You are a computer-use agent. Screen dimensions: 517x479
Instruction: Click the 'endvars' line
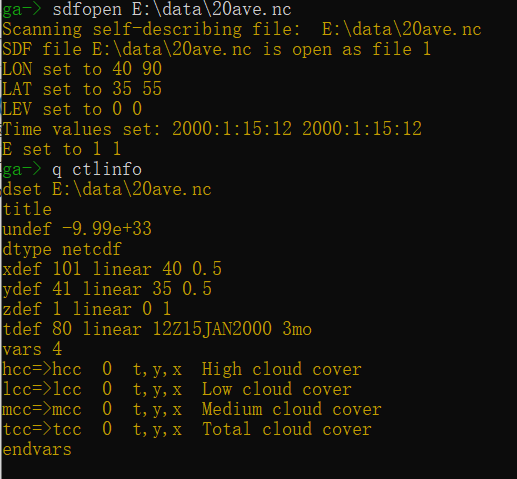point(37,449)
